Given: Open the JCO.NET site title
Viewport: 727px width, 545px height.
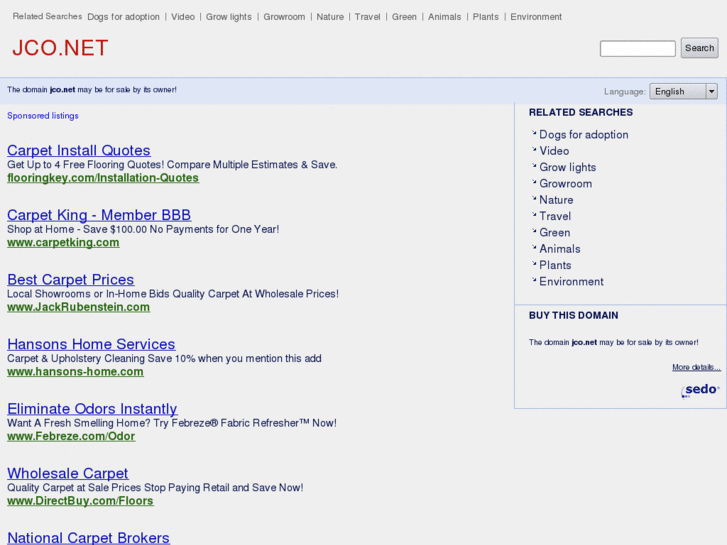Looking at the screenshot, I should coord(60,48).
